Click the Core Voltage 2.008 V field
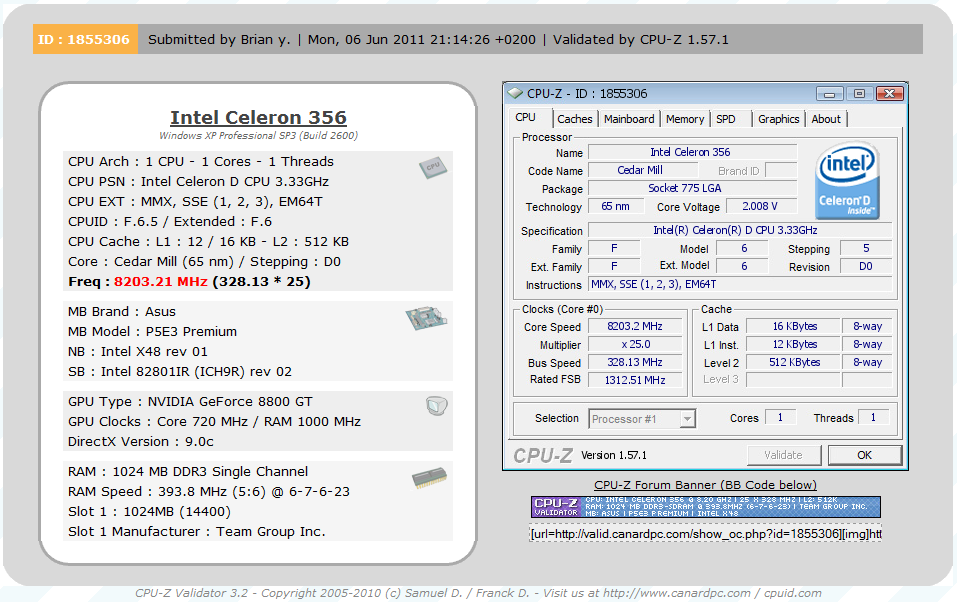 [760, 206]
